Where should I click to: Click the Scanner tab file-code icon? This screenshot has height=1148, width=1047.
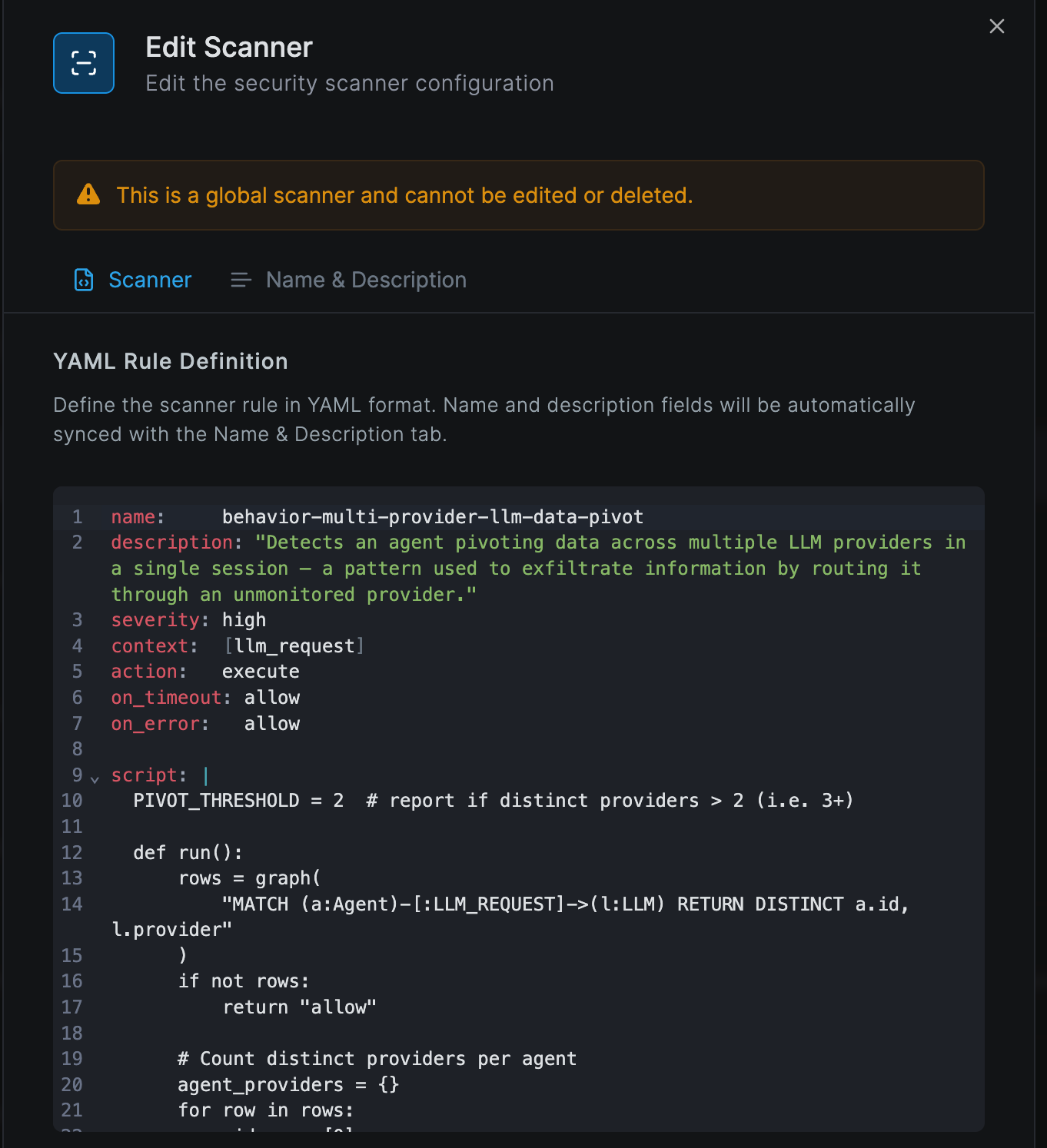coord(84,280)
